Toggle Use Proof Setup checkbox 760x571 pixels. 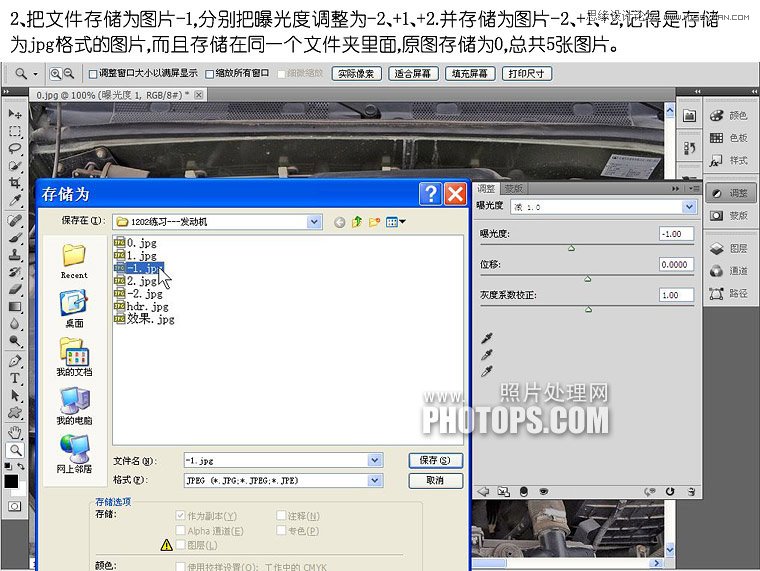click(x=180, y=566)
